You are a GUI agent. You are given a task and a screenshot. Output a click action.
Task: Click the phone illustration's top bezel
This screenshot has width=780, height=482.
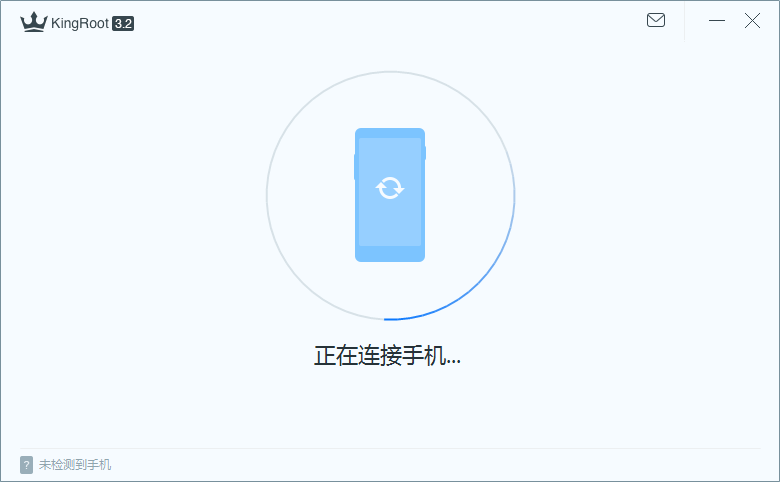pyautogui.click(x=390, y=133)
